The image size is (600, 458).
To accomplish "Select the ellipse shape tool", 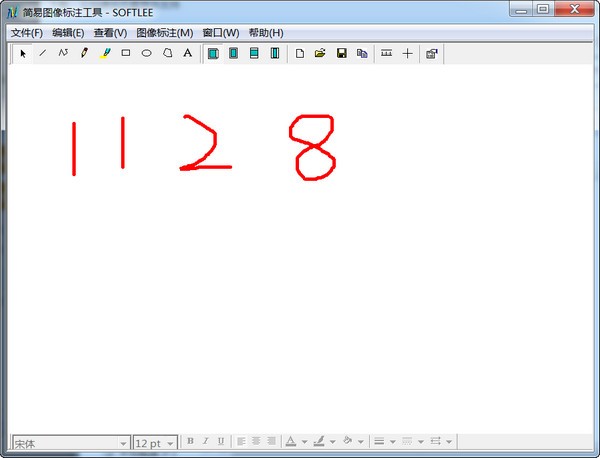I will (146, 53).
